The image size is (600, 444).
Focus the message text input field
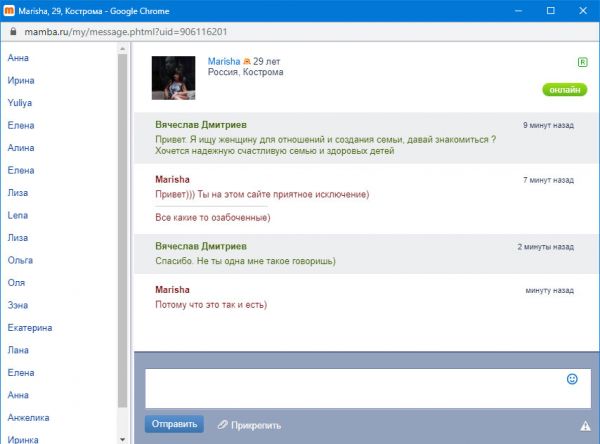tap(368, 388)
